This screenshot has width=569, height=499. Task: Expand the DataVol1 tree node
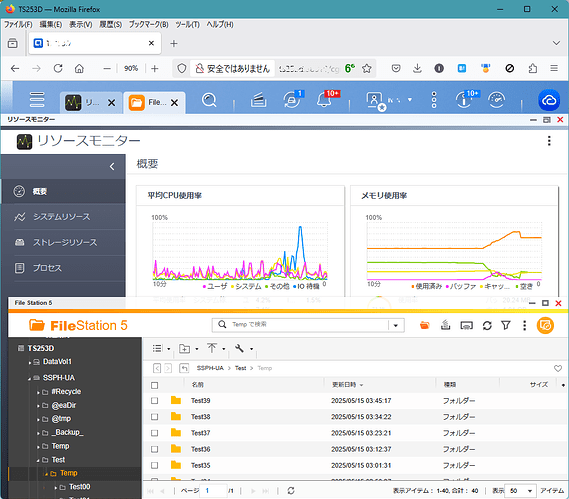30,362
